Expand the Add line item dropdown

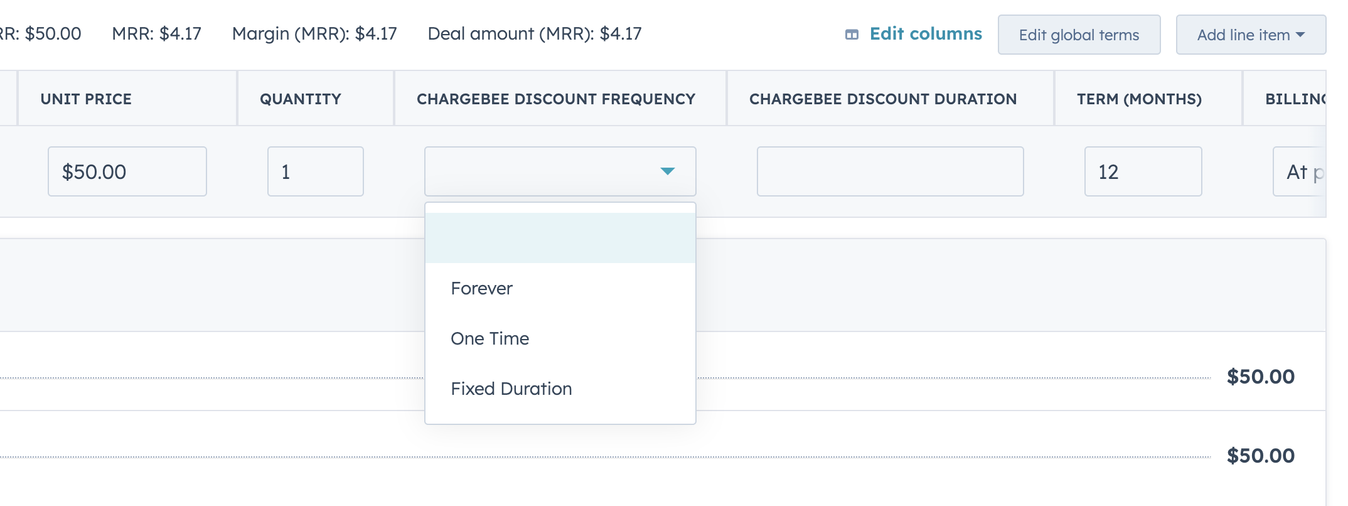click(1251, 35)
